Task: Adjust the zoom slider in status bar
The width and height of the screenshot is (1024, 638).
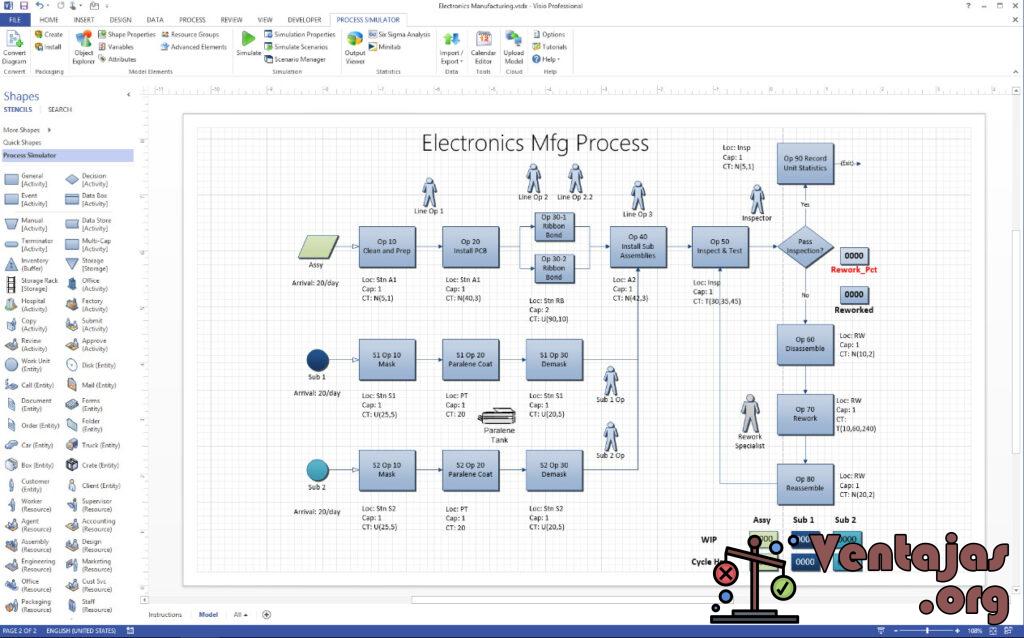Action: click(927, 631)
